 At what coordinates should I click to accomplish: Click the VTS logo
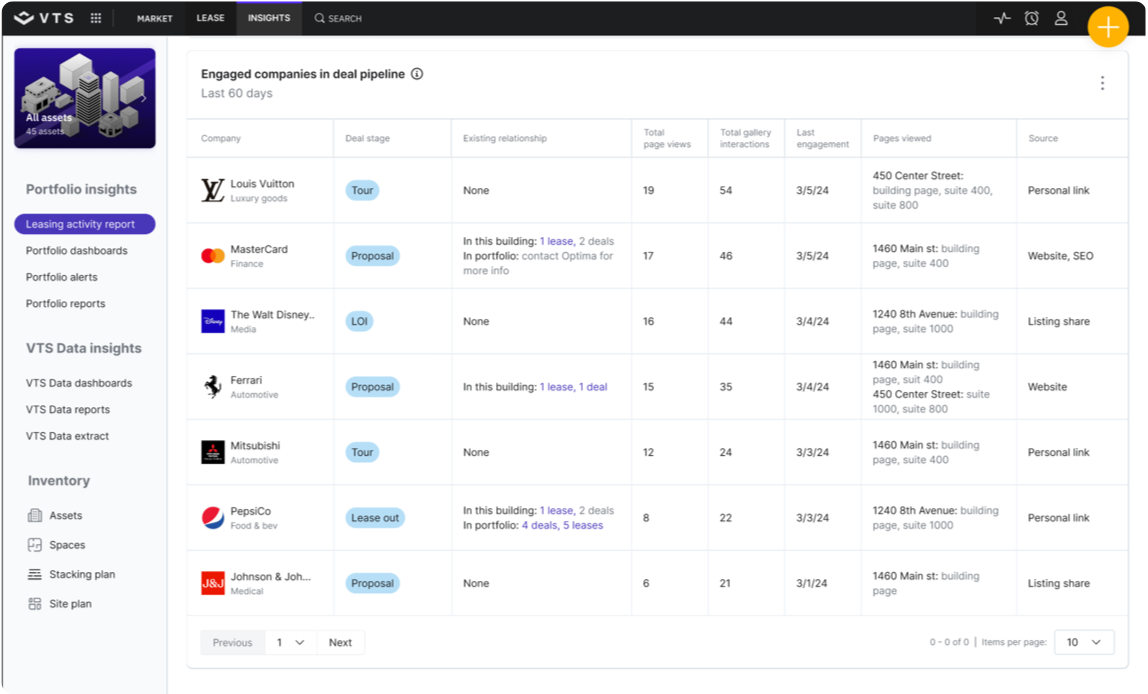(x=44, y=18)
